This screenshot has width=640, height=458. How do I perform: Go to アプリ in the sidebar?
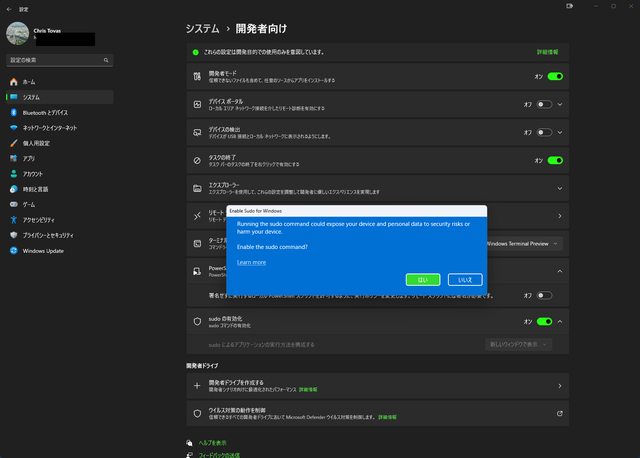(x=13, y=158)
